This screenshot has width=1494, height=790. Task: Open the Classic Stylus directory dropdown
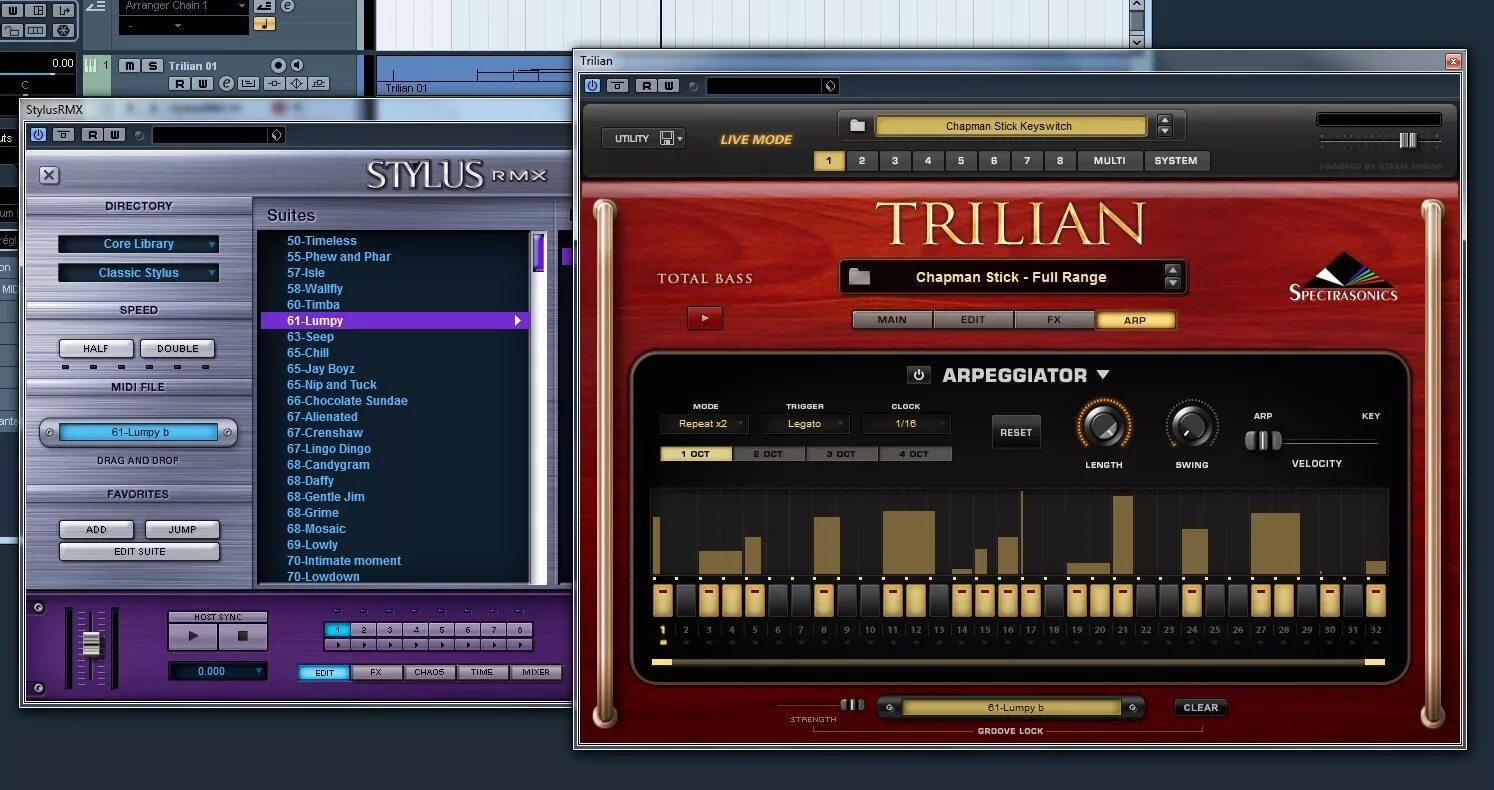coord(138,273)
